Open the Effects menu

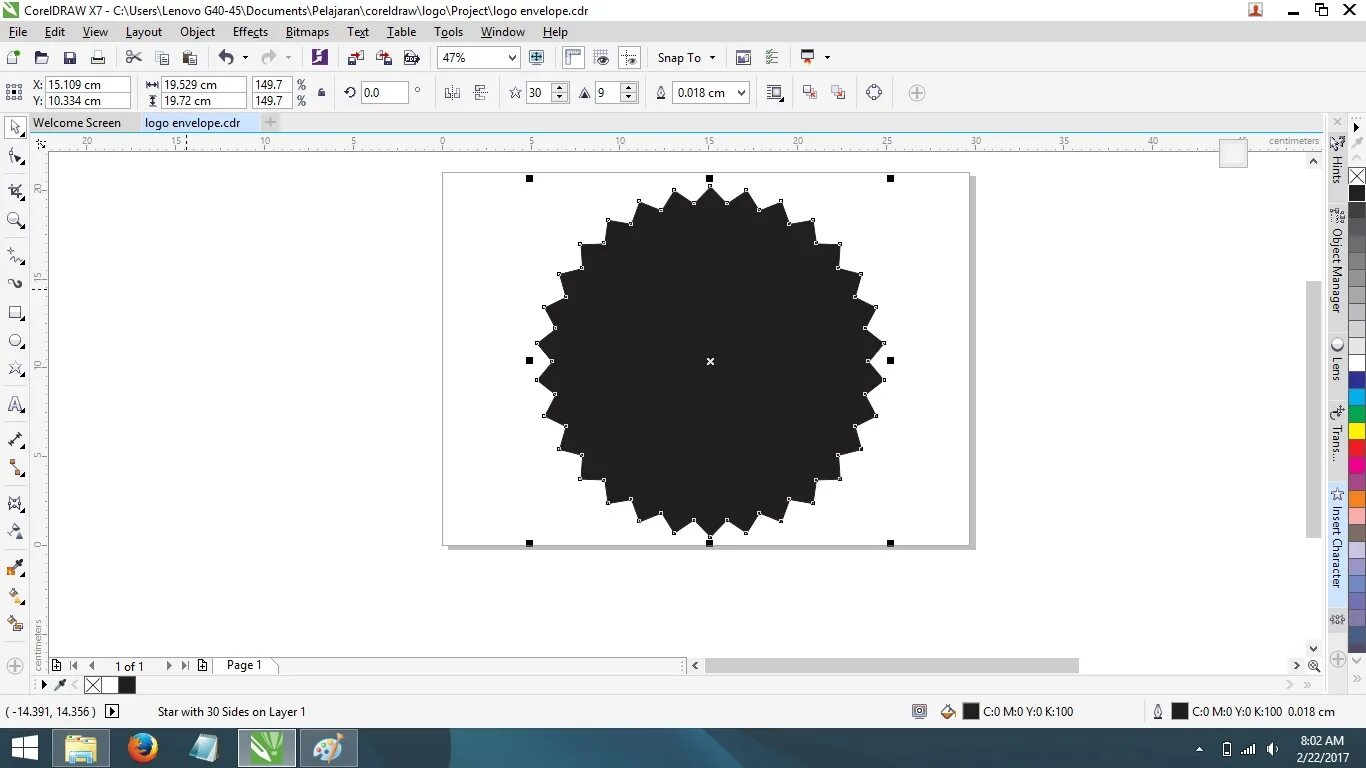250,32
